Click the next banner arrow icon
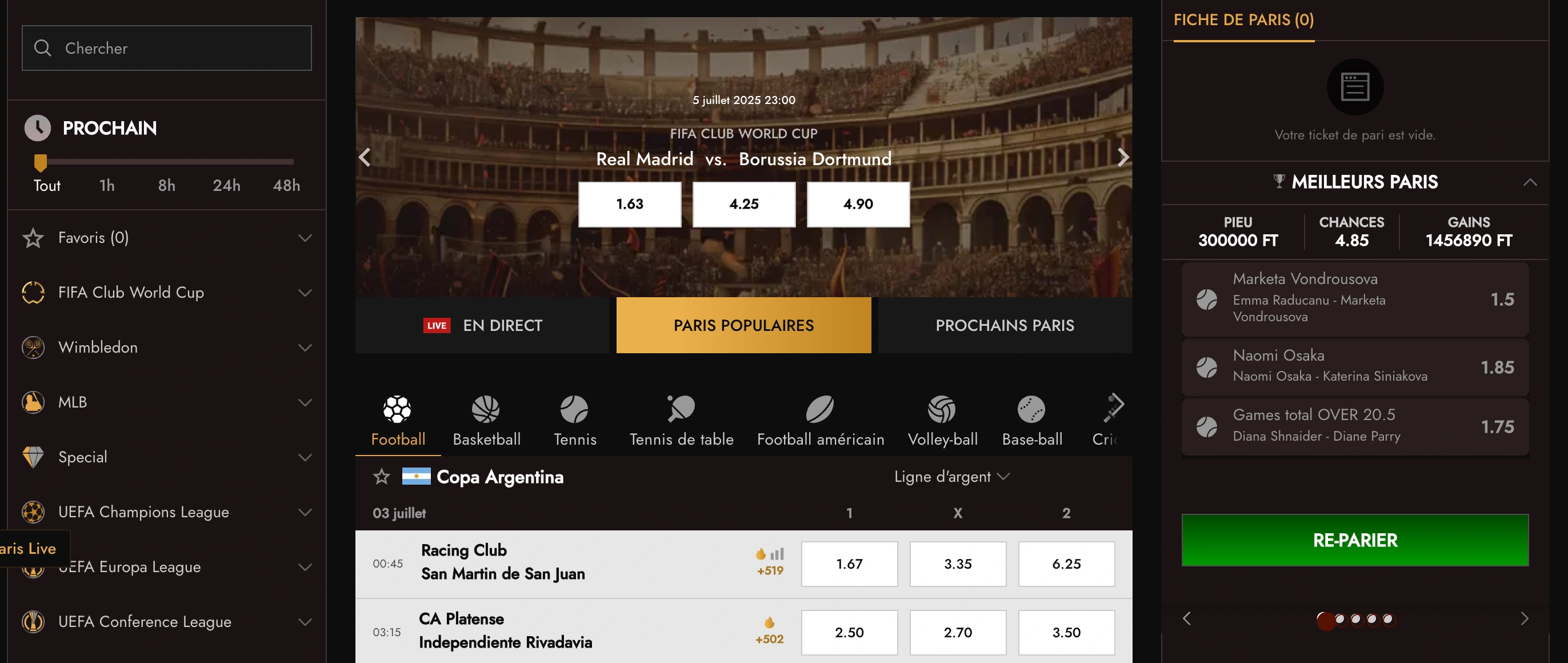 tap(1122, 158)
